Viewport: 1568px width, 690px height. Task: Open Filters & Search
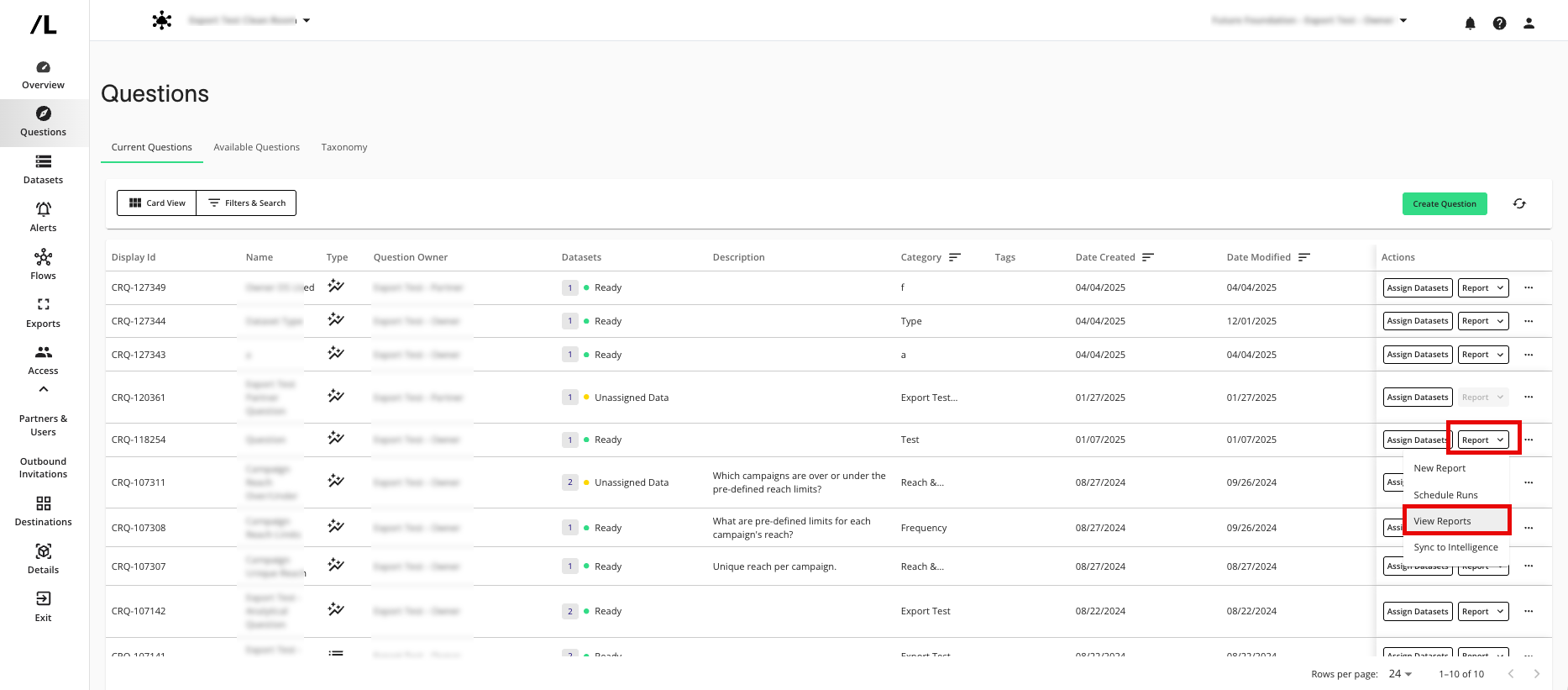pyautogui.click(x=247, y=203)
